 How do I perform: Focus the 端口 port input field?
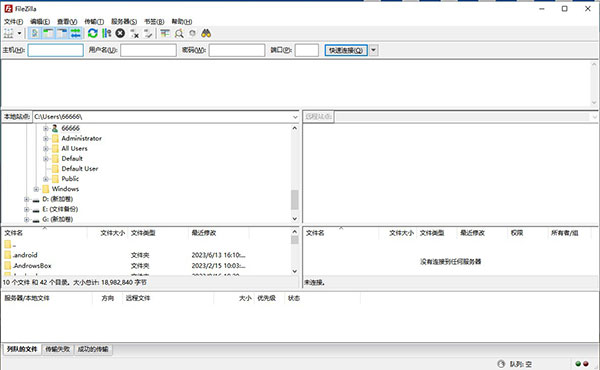coord(307,50)
